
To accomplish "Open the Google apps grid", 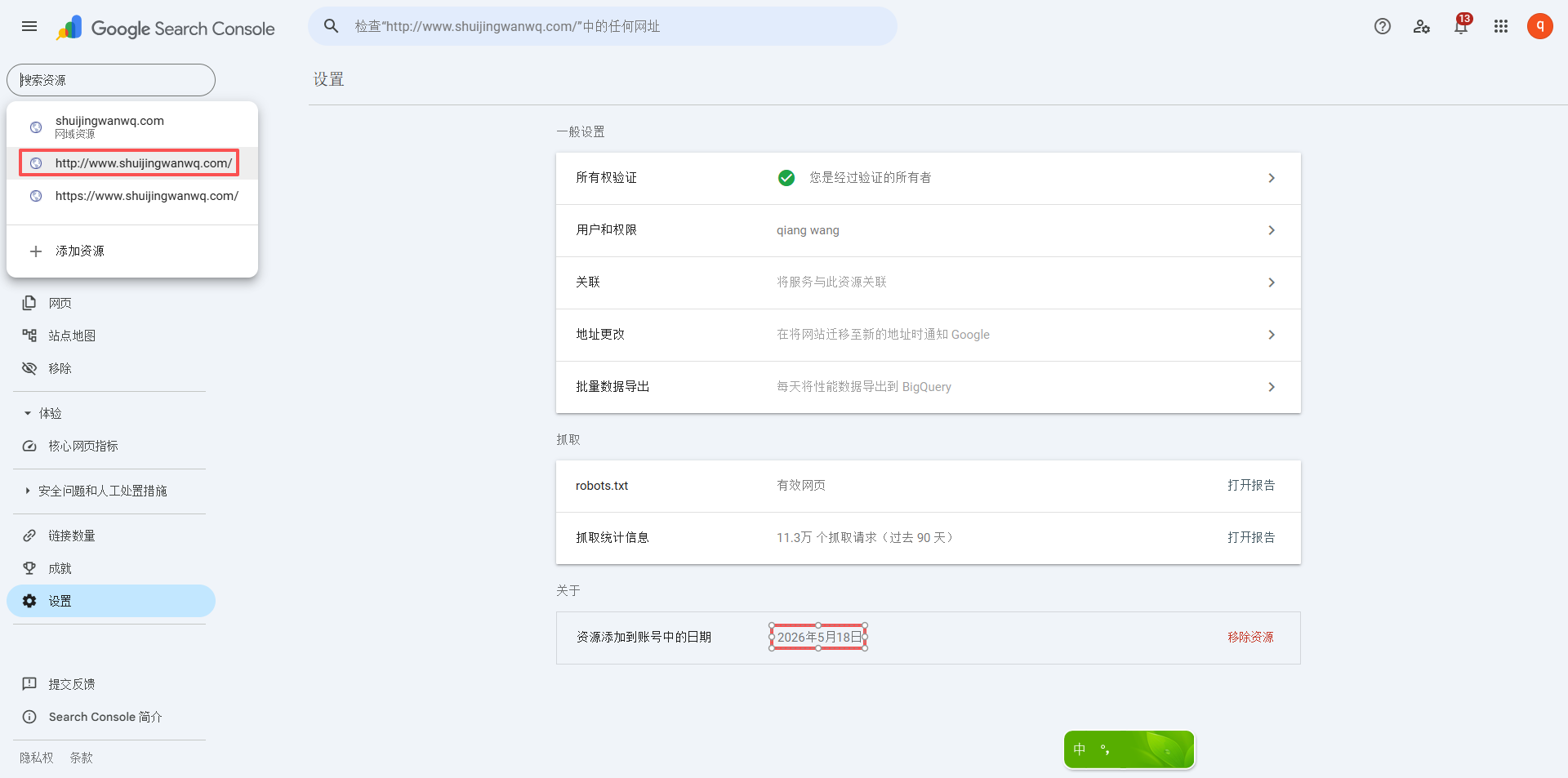I will [x=1500, y=26].
